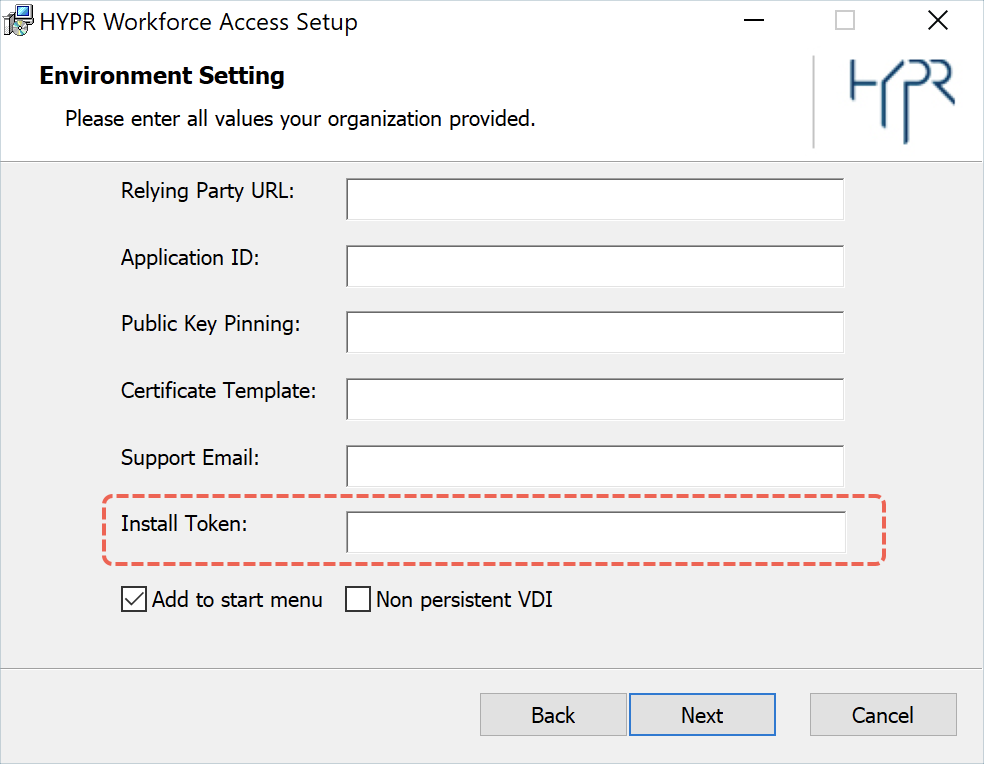Focus the Application ID text box
Image resolution: width=984 pixels, height=764 pixels.
pos(595,266)
